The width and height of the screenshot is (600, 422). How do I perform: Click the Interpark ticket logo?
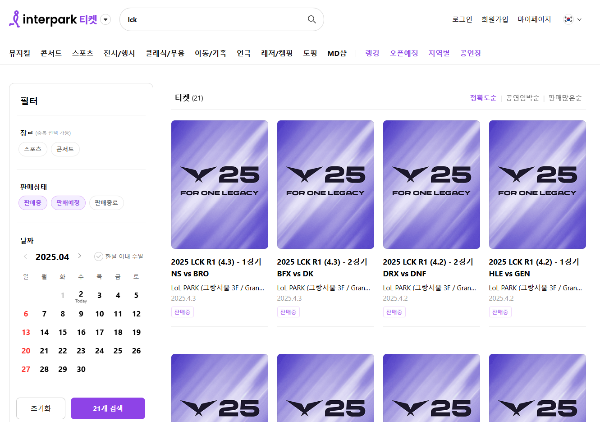tap(53, 19)
